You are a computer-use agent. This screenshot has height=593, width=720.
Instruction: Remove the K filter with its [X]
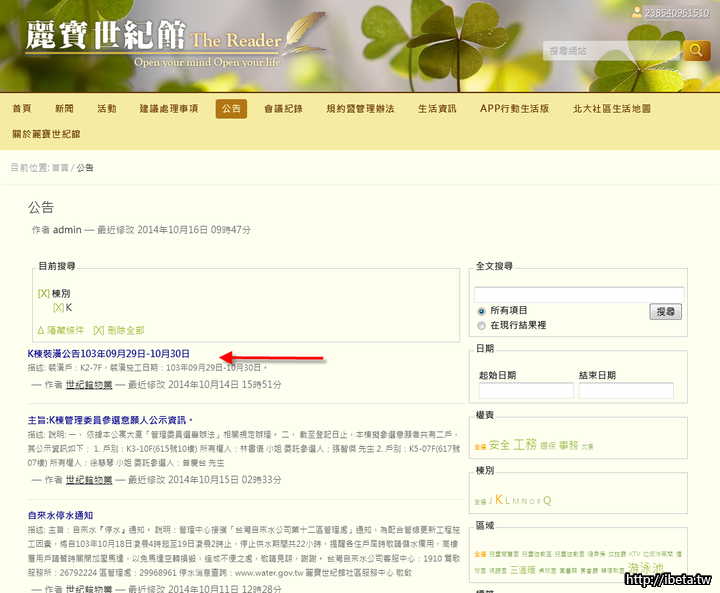[x=58, y=308]
